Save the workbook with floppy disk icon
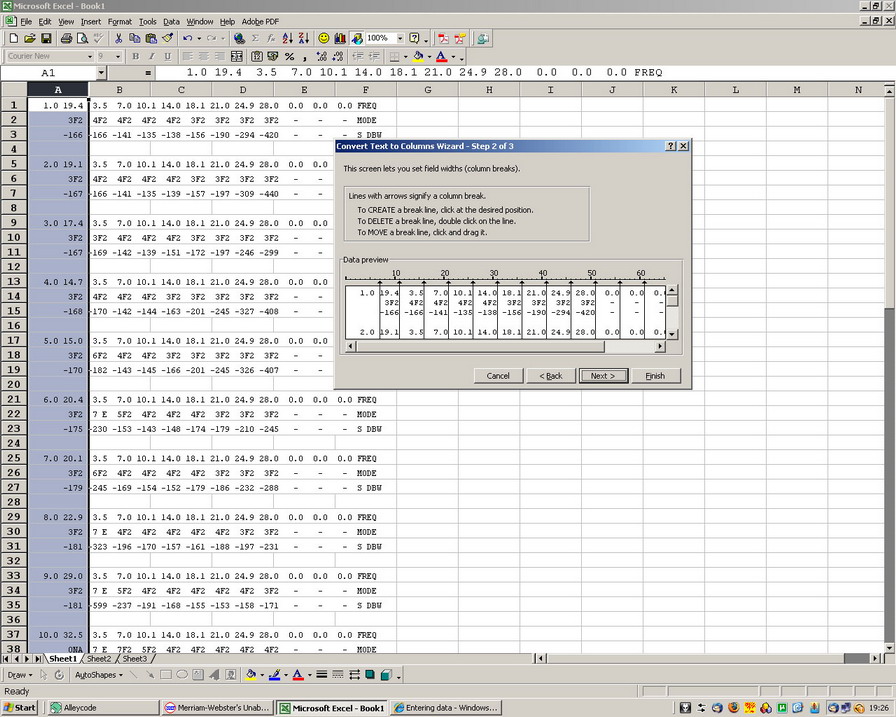 coord(46,38)
